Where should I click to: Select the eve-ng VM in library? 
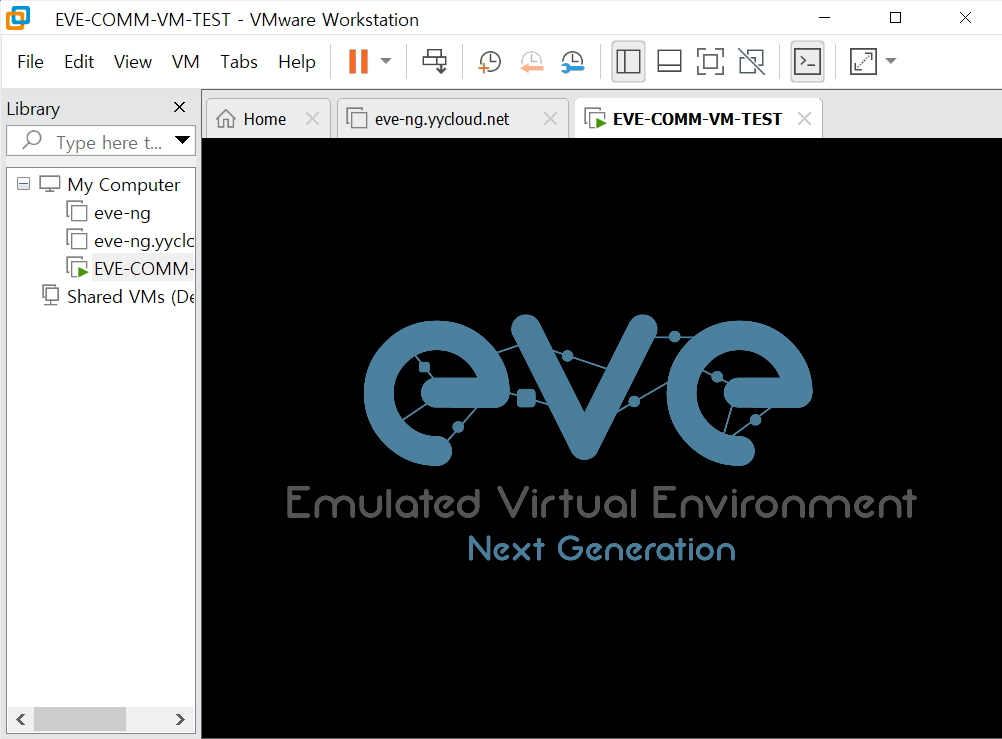(x=122, y=213)
